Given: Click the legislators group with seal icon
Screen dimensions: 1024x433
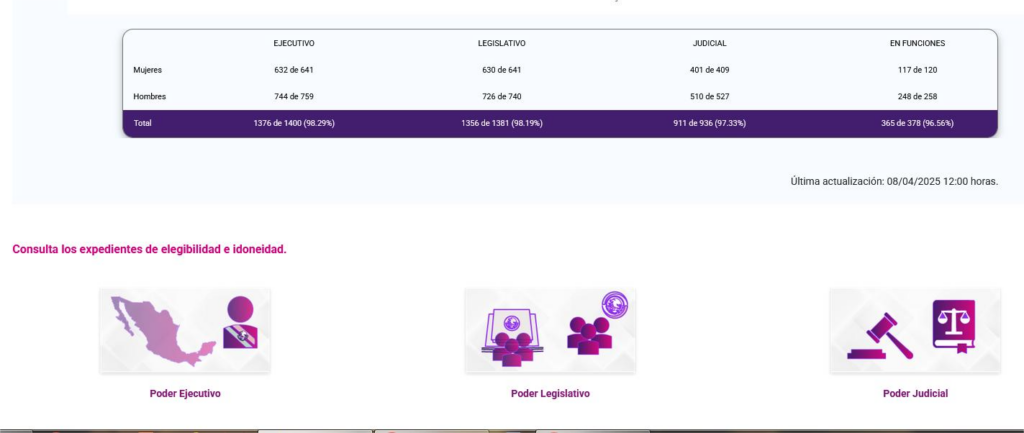Looking at the screenshot, I should tap(594, 323).
